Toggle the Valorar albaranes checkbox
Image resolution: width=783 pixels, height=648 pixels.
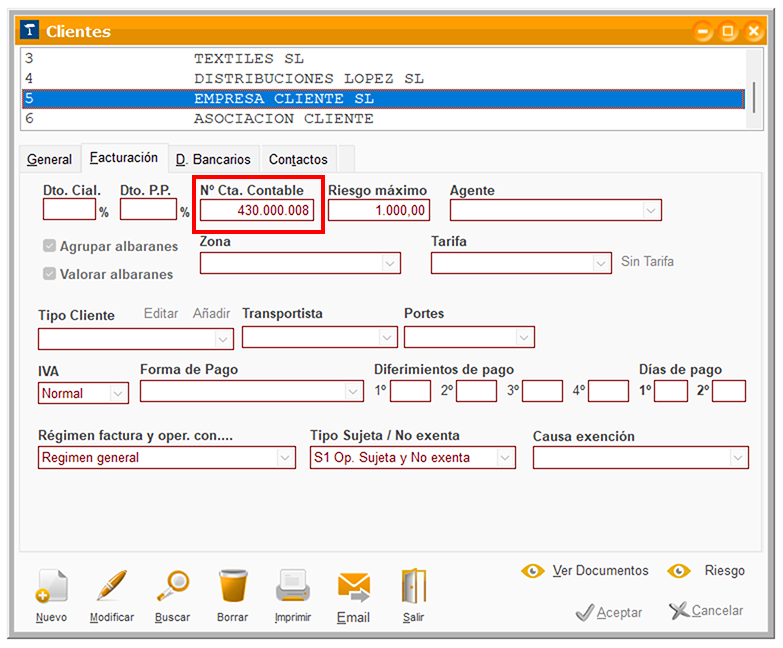click(x=49, y=274)
